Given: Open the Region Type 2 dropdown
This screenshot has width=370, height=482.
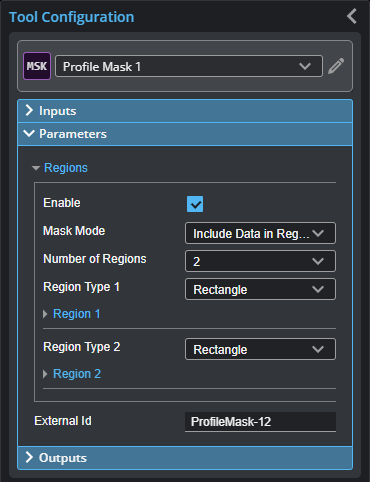Looking at the screenshot, I should (x=260, y=349).
